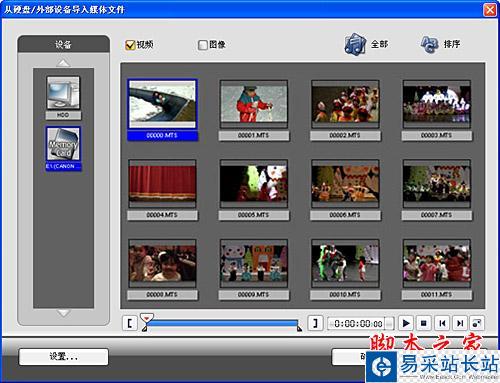Click the blue trim bar
The image size is (500, 383).
[222, 323]
